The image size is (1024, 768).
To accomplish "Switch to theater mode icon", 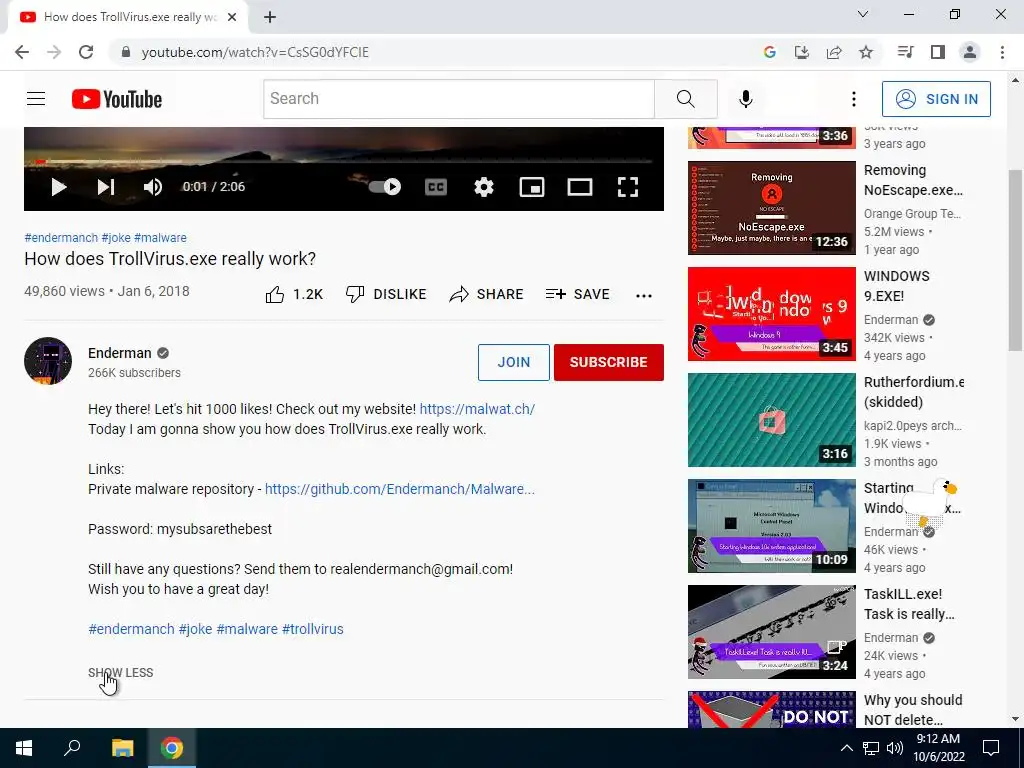I will click(580, 187).
